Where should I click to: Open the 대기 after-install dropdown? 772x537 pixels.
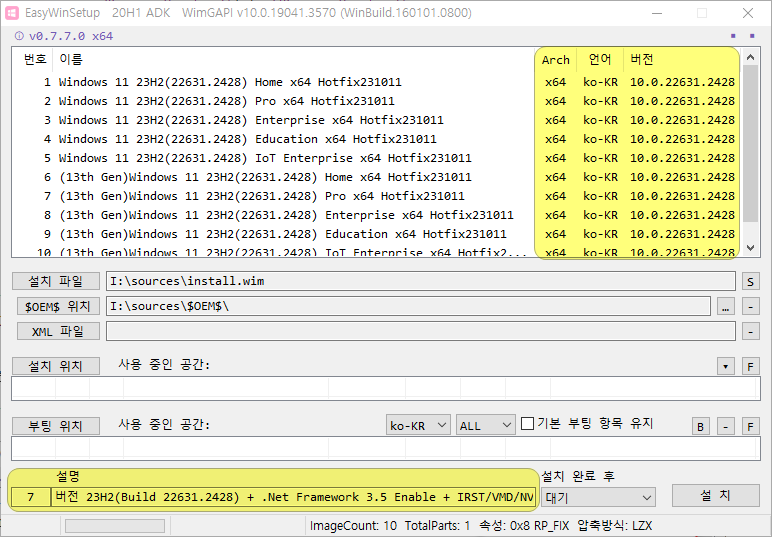[x=598, y=497]
